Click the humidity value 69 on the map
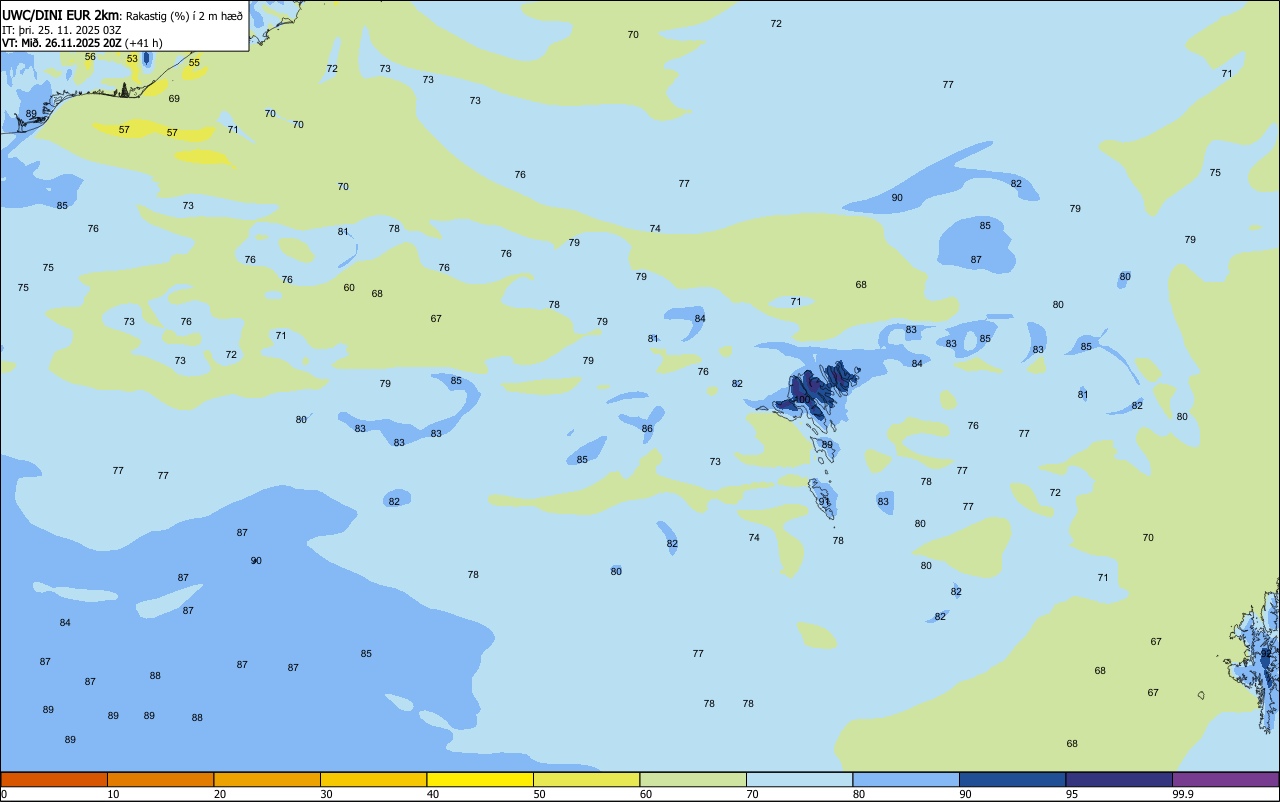1280x802 pixels. [174, 98]
